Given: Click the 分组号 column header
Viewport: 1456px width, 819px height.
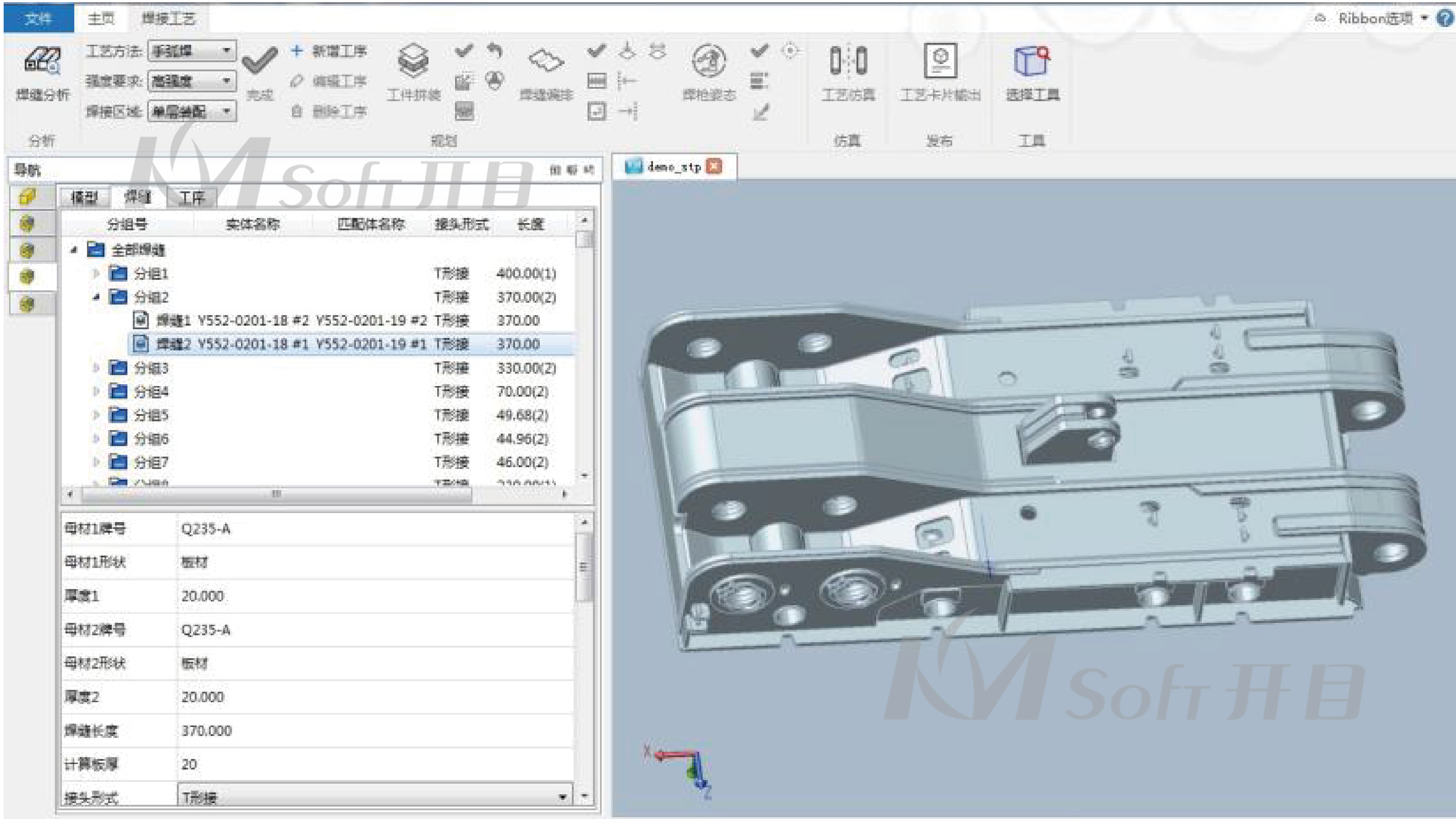Looking at the screenshot, I should (127, 224).
